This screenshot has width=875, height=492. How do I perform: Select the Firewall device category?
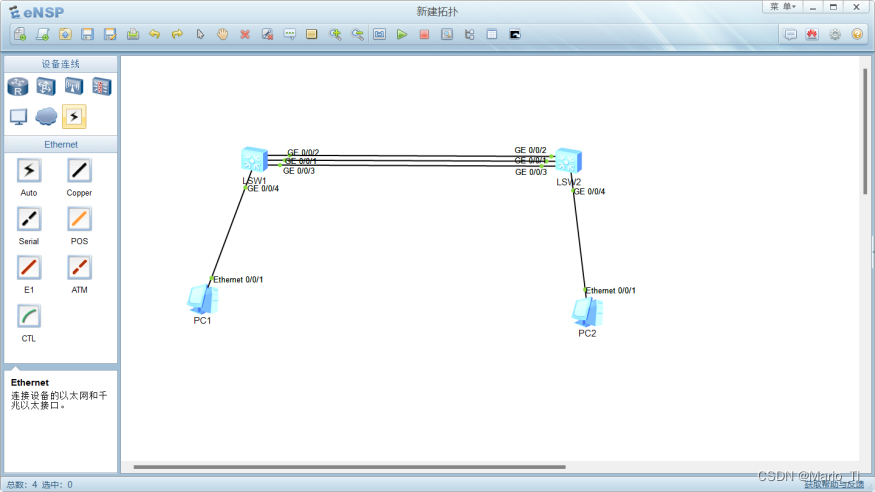[102, 86]
